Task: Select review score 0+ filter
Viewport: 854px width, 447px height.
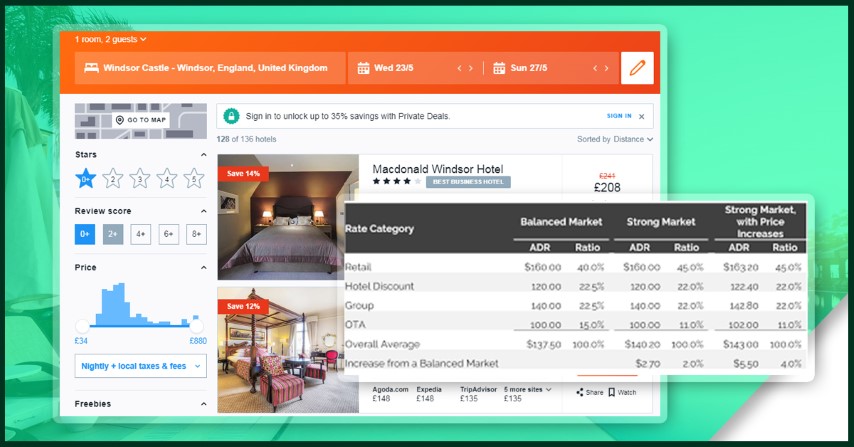Action: pyautogui.click(x=84, y=234)
